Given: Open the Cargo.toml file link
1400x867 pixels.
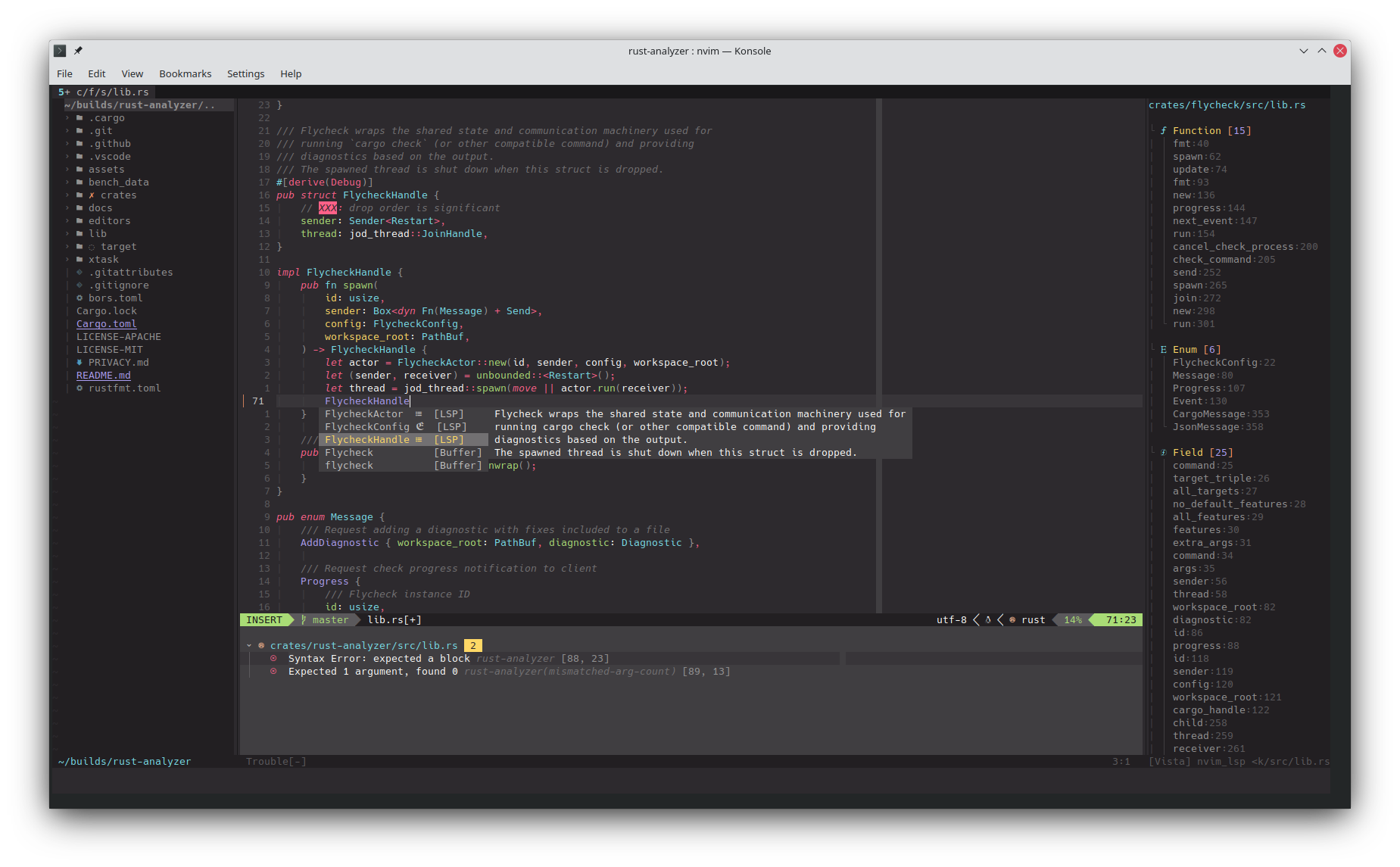Looking at the screenshot, I should 107,324.
